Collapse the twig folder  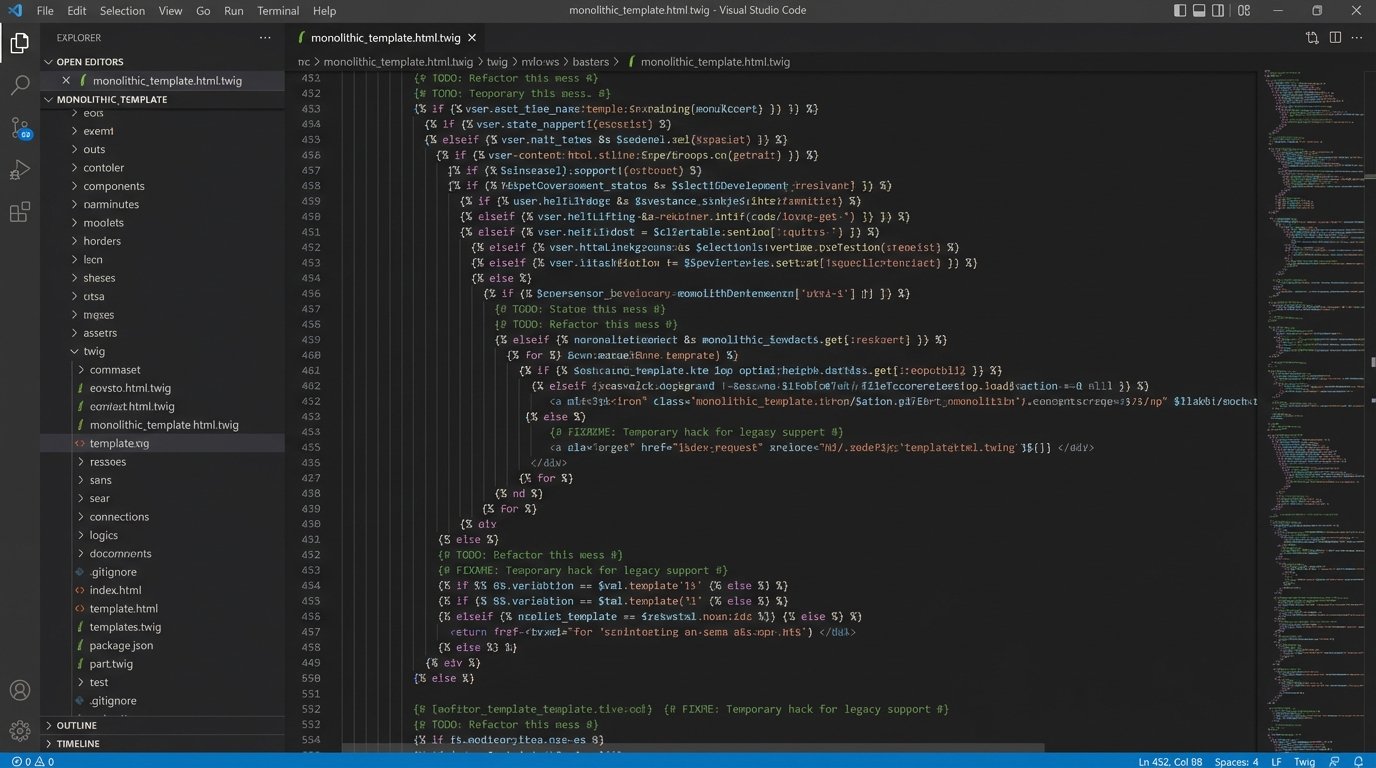94,351
